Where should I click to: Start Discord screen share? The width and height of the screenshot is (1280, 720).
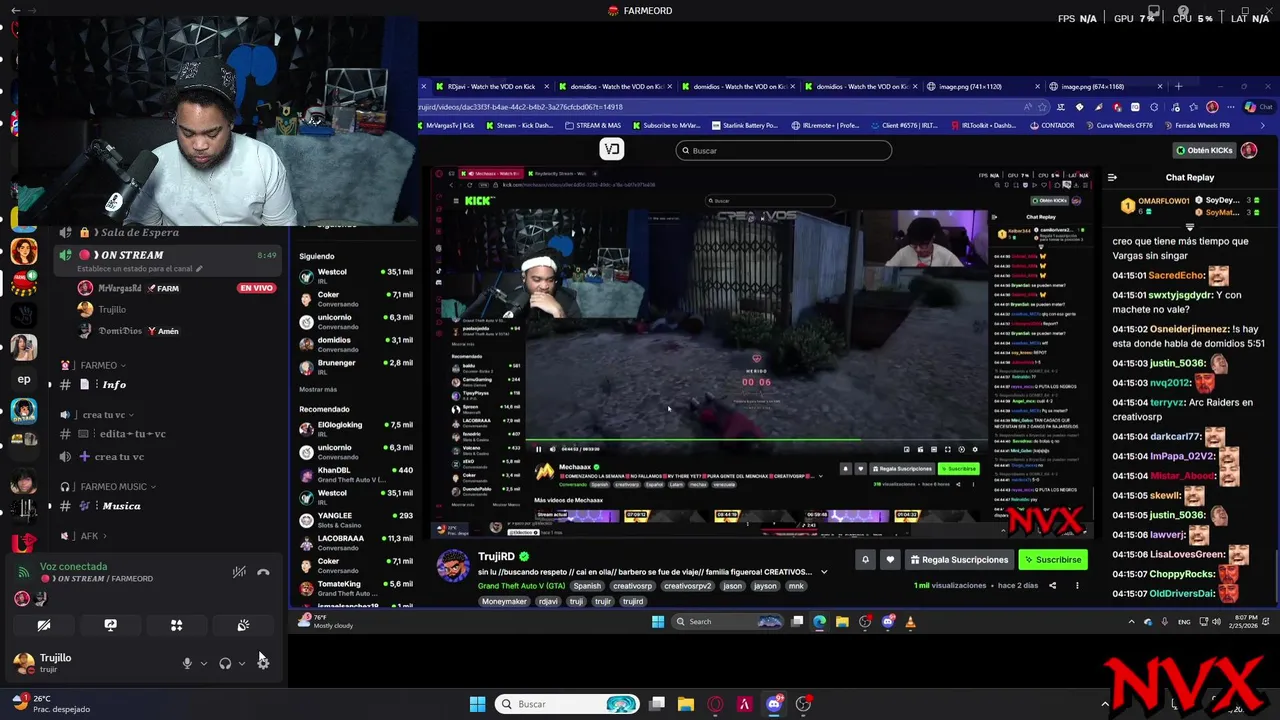[x=110, y=625]
